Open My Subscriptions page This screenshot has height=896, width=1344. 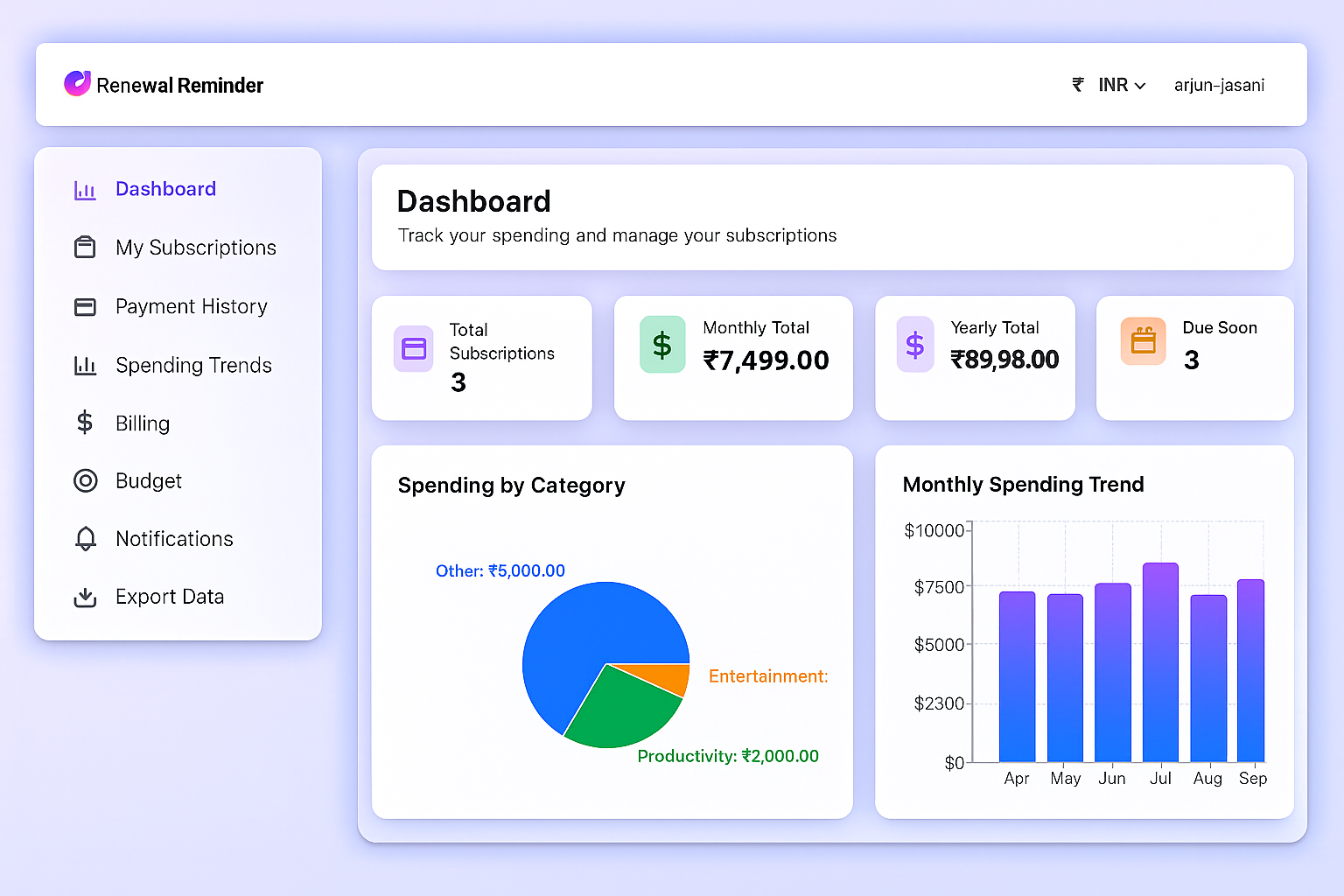(195, 248)
